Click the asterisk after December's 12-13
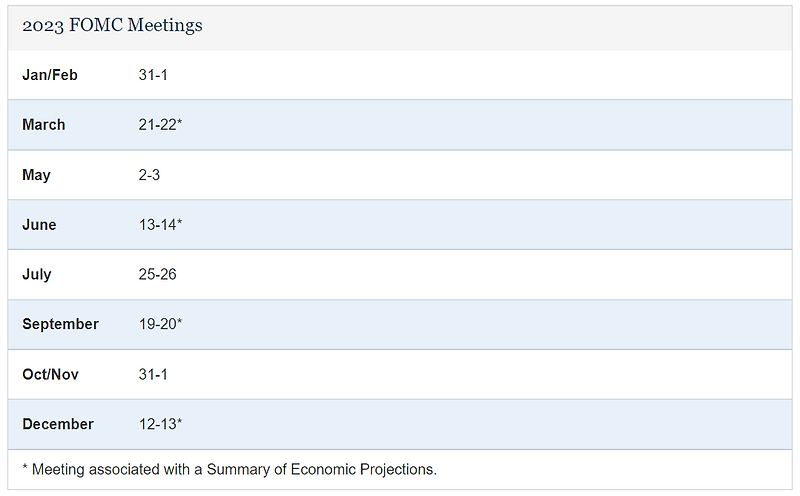This screenshot has height=496, width=800. pyautogui.click(x=180, y=422)
